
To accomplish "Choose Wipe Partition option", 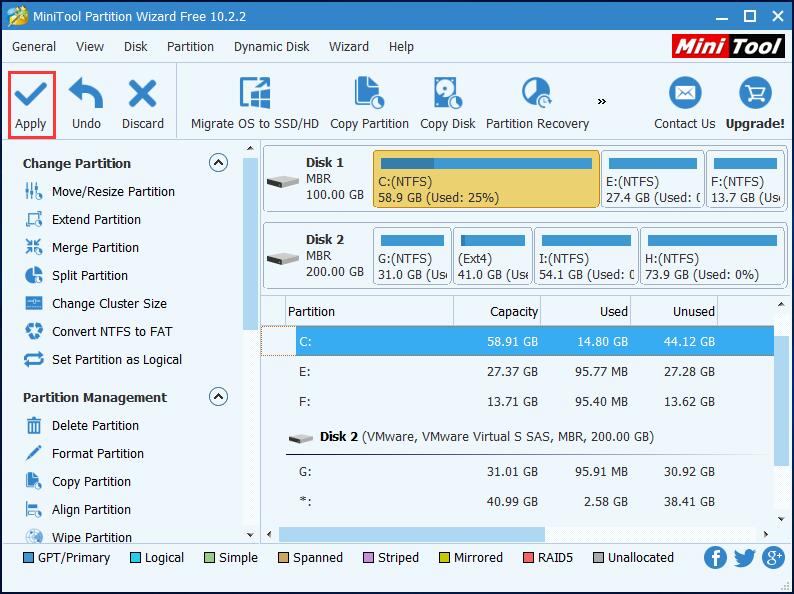I will coord(78,536).
